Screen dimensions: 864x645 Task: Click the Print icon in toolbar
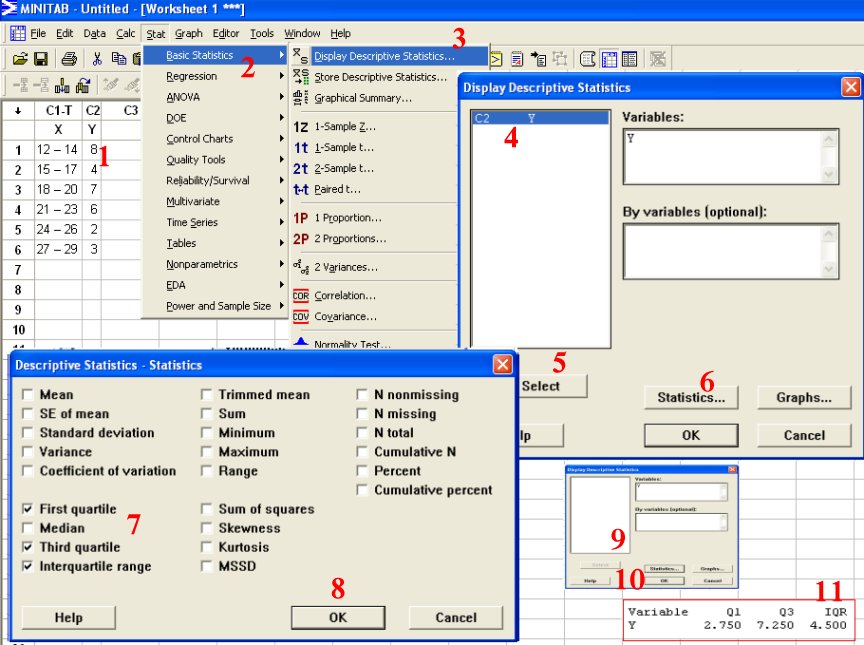[x=69, y=58]
